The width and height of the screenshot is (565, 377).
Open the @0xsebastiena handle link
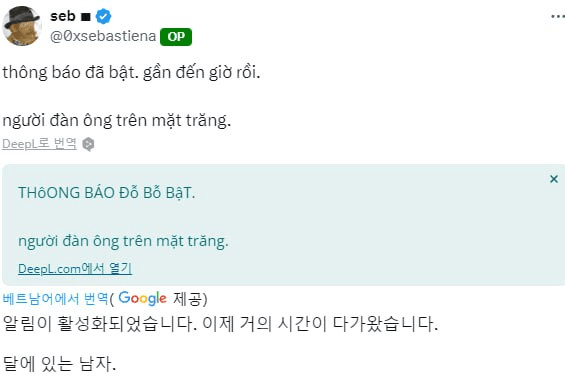tap(103, 36)
